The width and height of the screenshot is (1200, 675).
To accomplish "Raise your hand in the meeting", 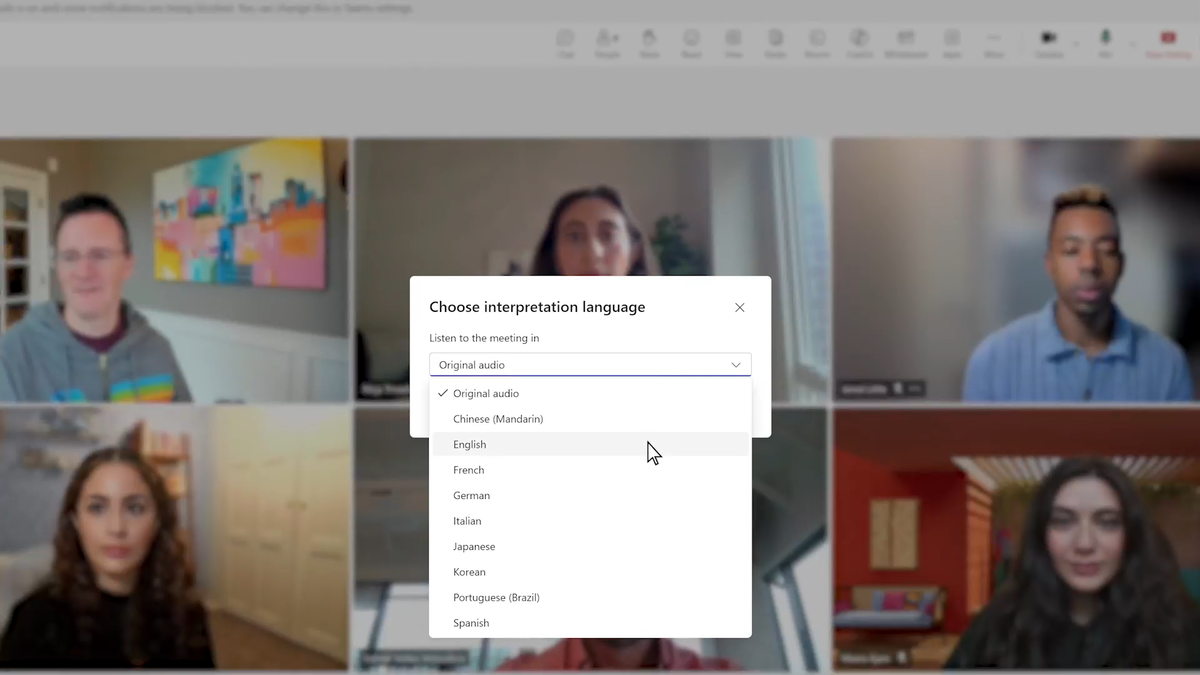I will (x=649, y=43).
